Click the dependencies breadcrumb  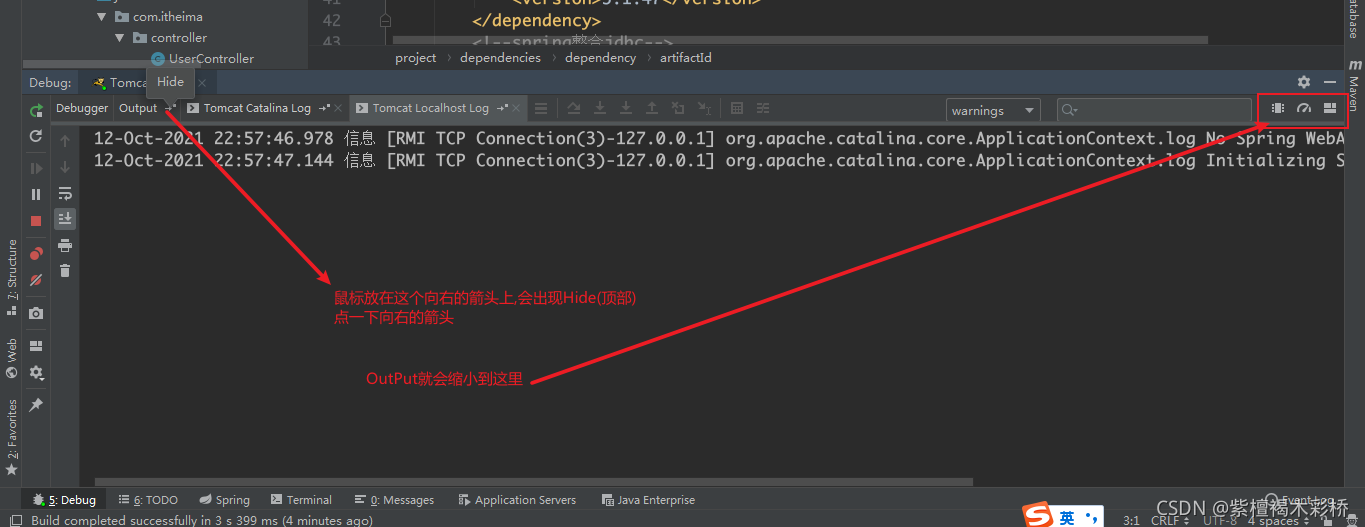click(x=500, y=58)
